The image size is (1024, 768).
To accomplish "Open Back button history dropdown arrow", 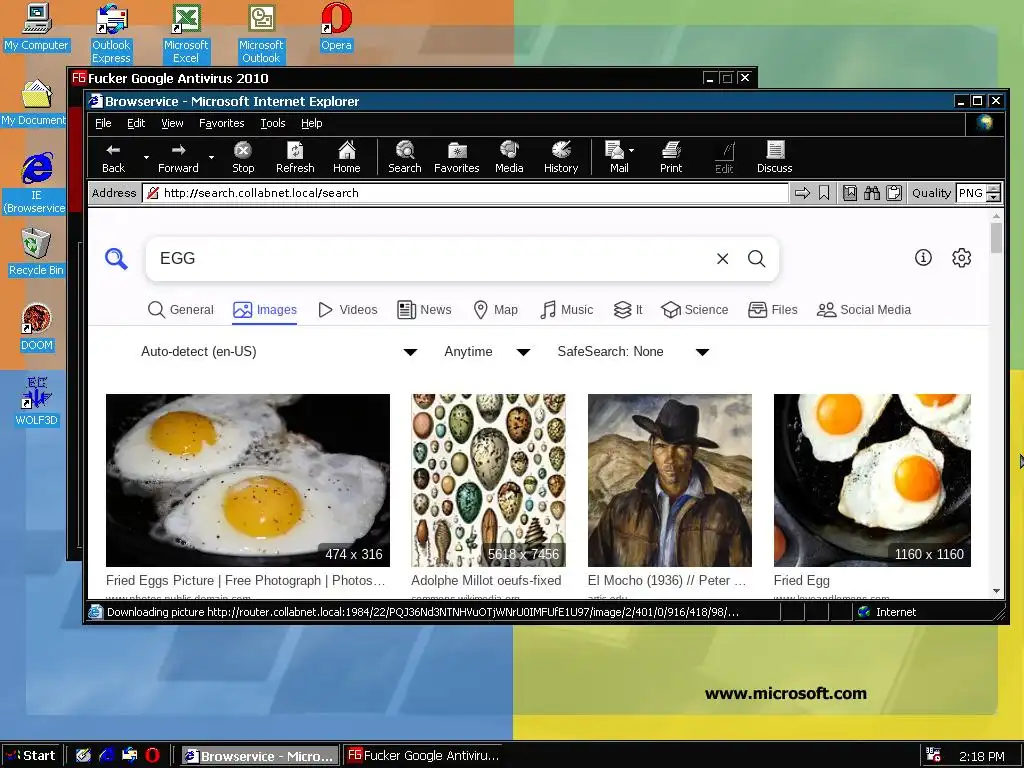I will (x=146, y=157).
